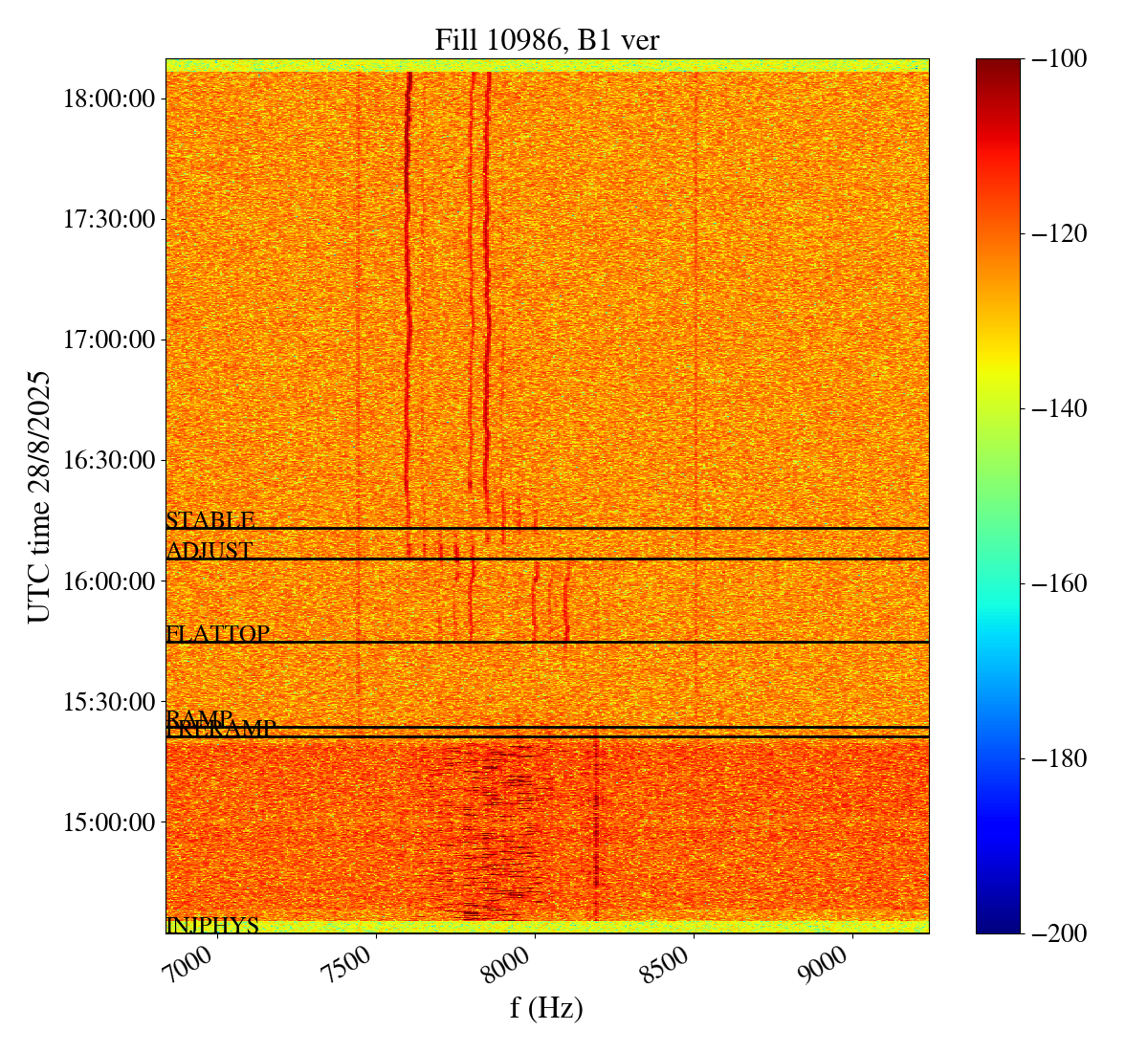Image resolution: width=1148 pixels, height=1052 pixels.
Task: Select the 15:30:00 time tick label
Action: coord(108,701)
